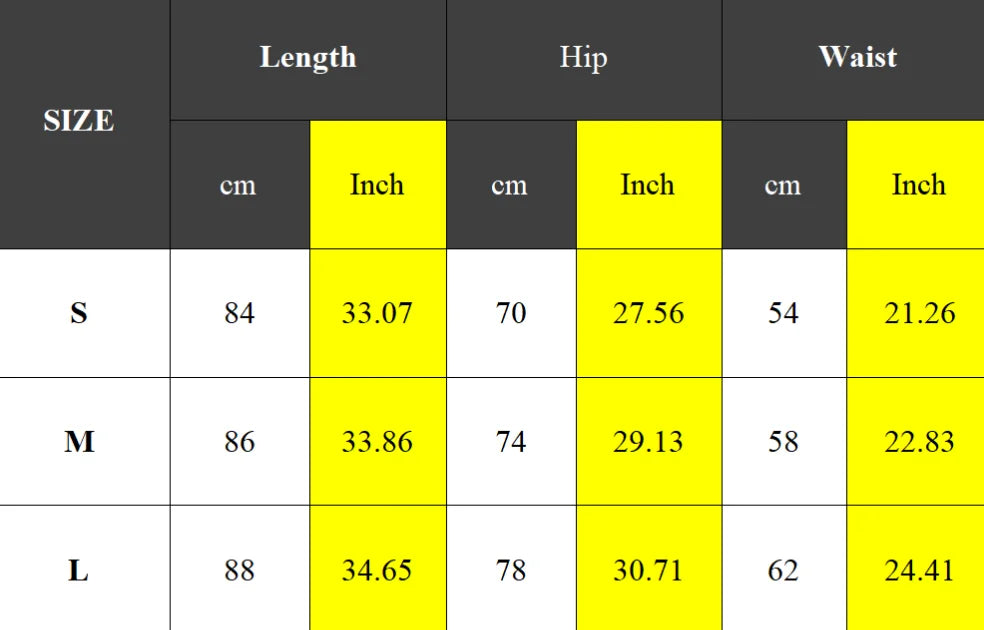The image size is (984, 630).
Task: Select the 84 cm length value
Action: (x=239, y=314)
